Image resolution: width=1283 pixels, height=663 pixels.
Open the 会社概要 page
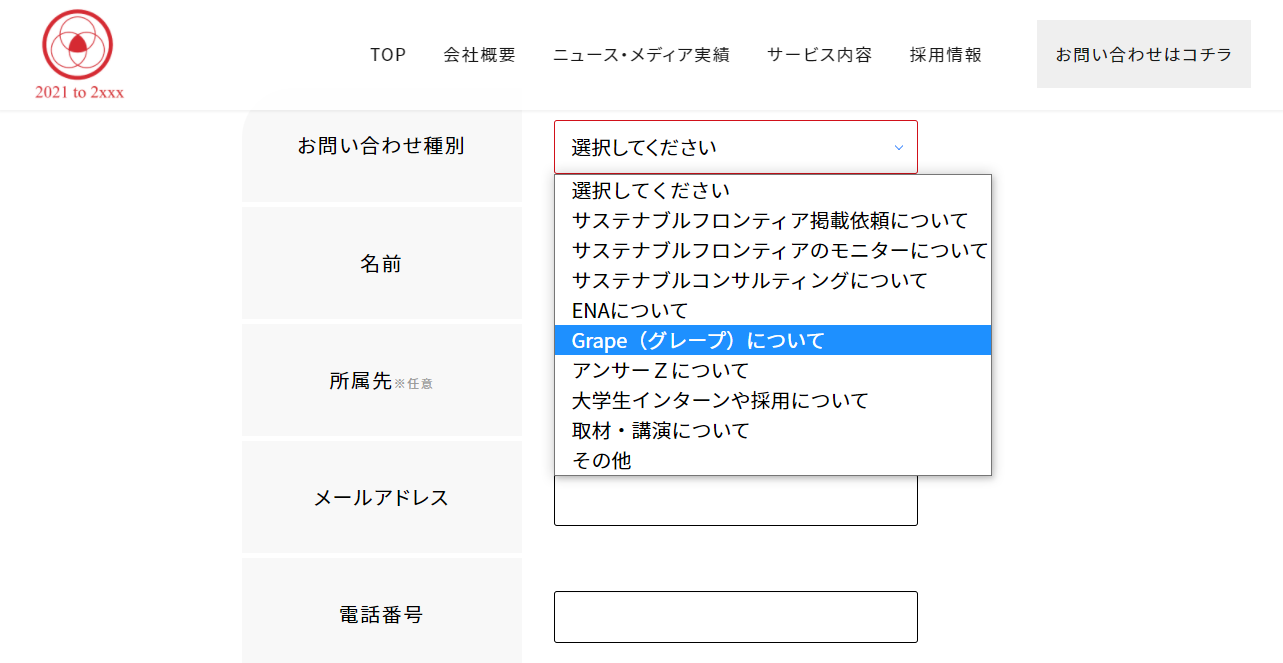pyautogui.click(x=479, y=55)
